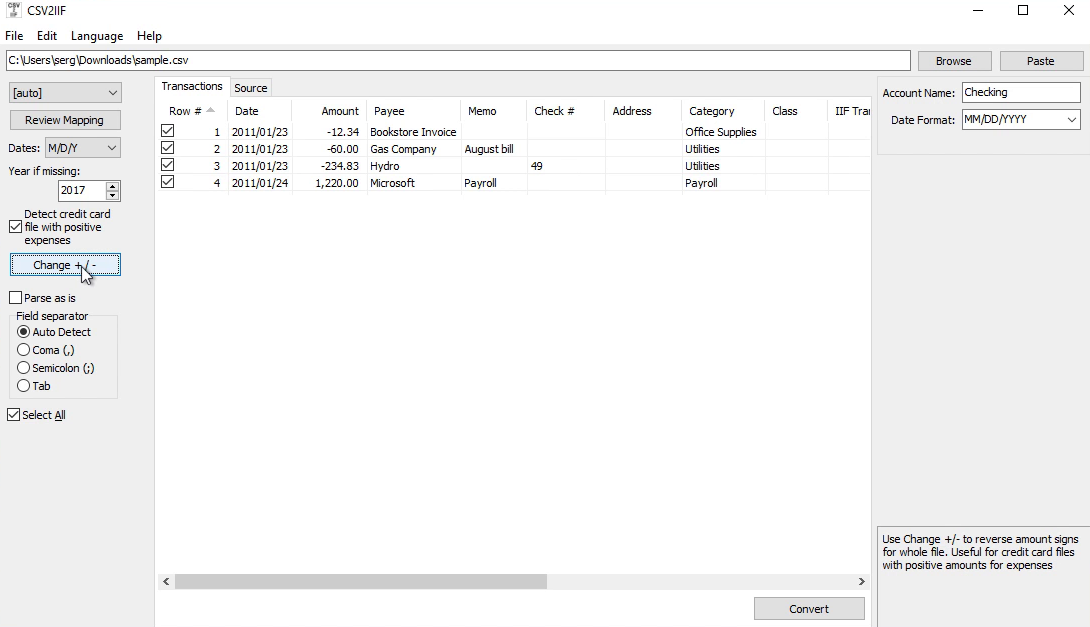
Task: Toggle the Select All checkbox
Action: (14, 415)
